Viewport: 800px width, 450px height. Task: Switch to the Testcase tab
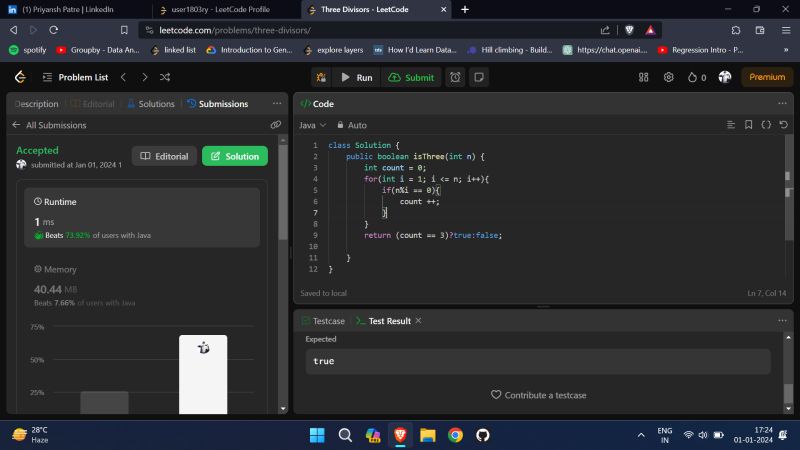click(x=323, y=321)
